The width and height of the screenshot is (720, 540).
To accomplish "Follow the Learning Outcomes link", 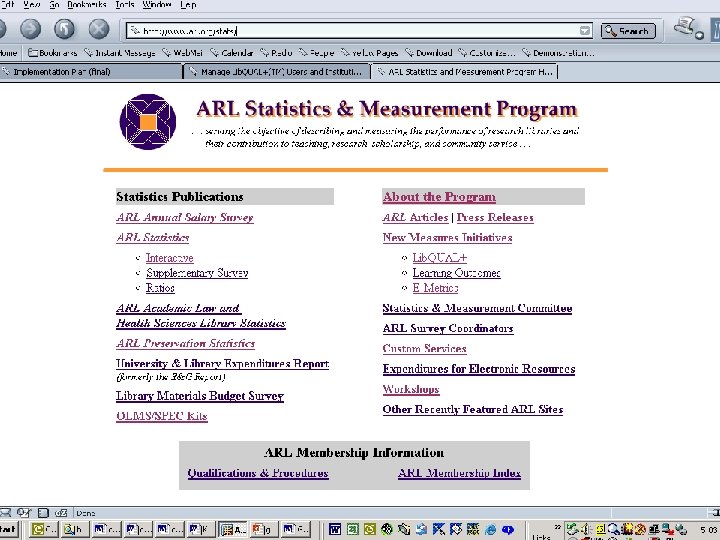I will tap(456, 273).
